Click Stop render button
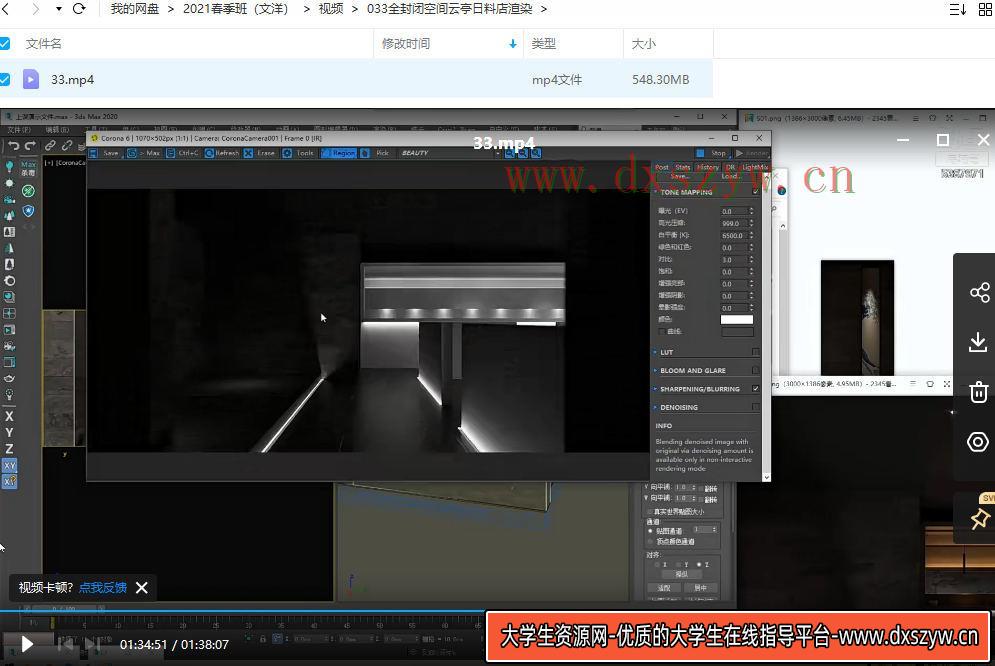This screenshot has height=666, width=995. (x=713, y=153)
